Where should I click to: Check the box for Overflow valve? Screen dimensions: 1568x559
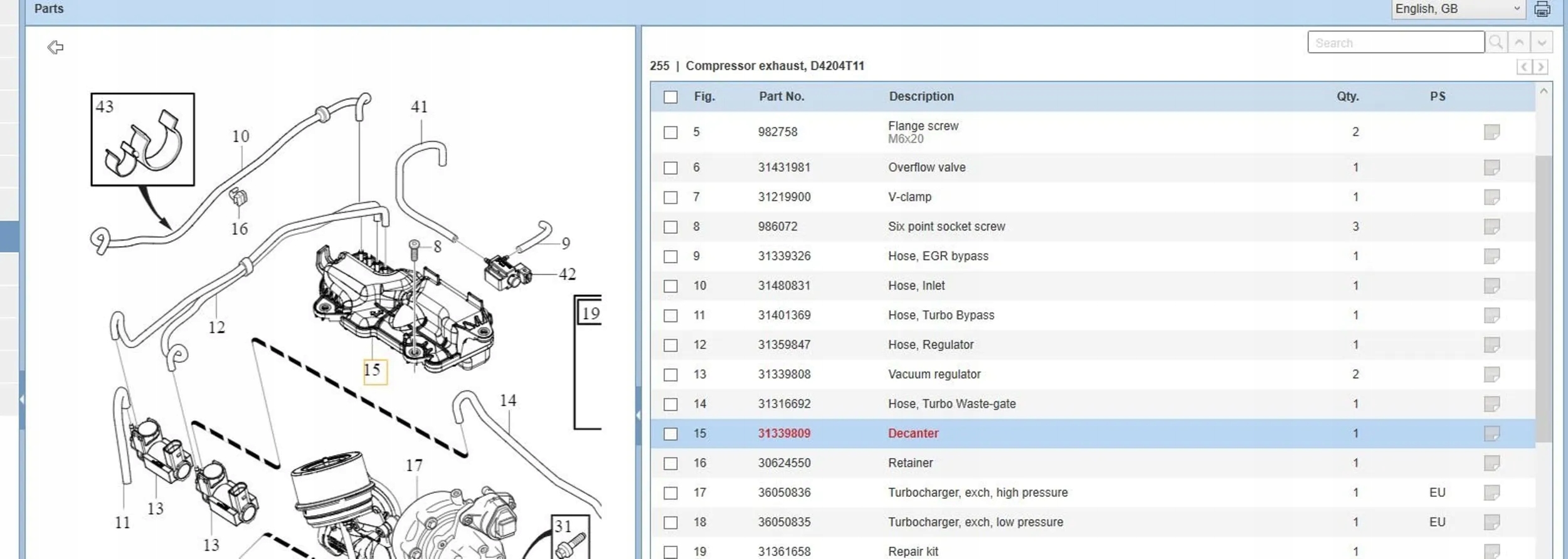(x=670, y=168)
